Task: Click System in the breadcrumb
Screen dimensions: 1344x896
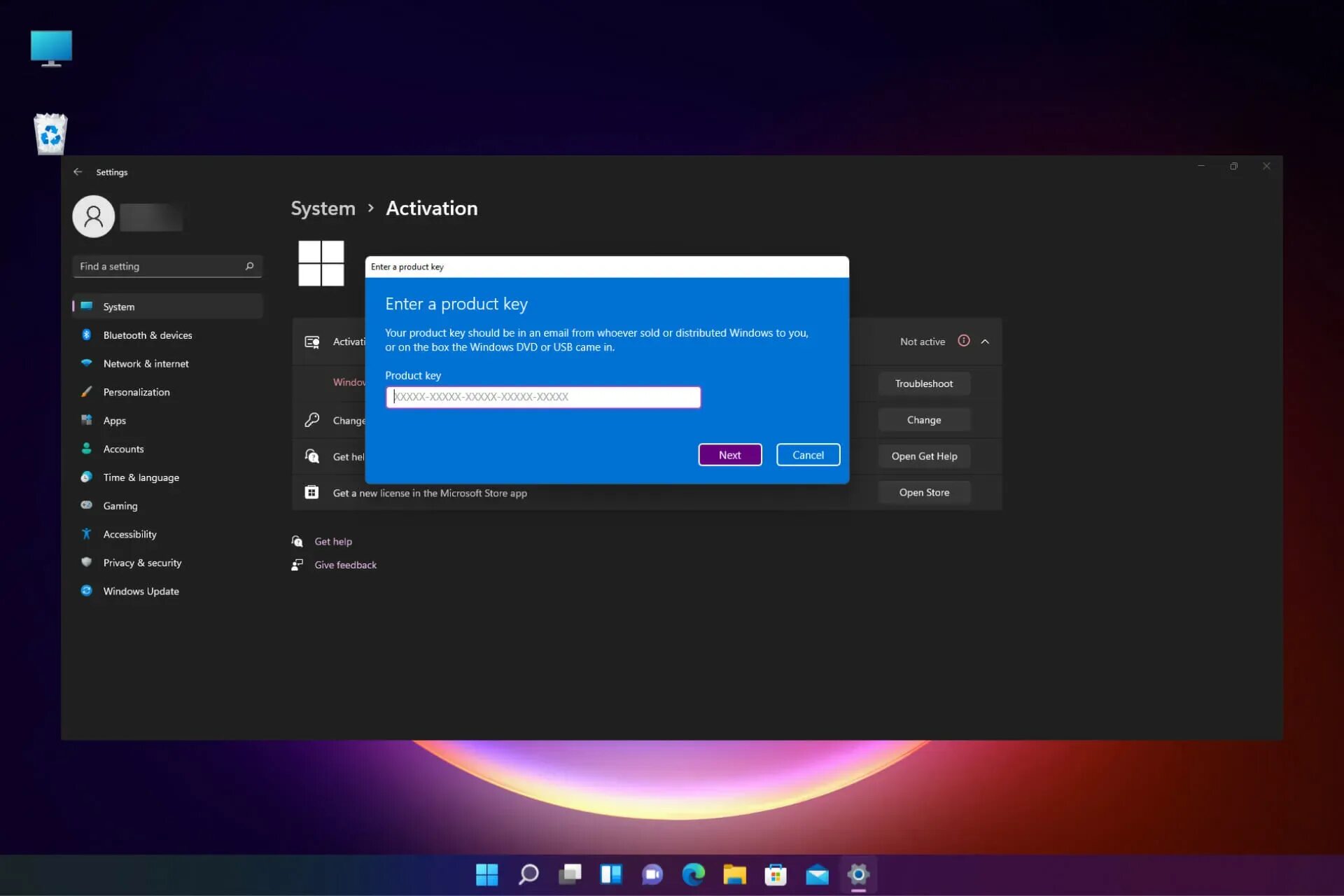Action: click(323, 209)
